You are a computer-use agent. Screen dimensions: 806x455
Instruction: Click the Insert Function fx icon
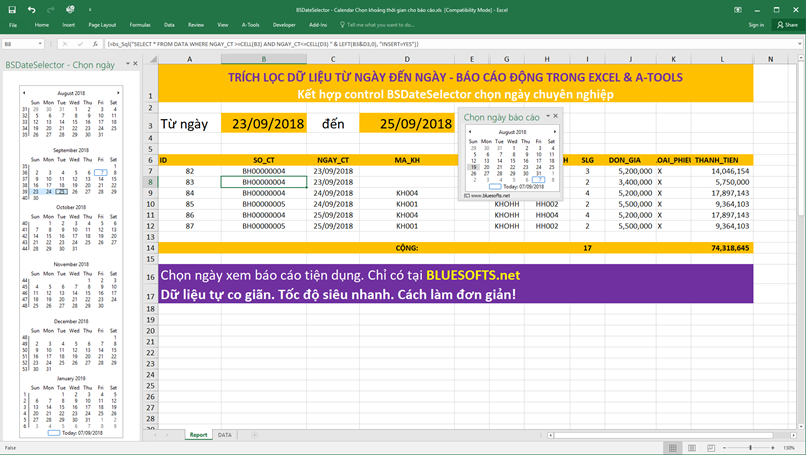(x=95, y=44)
